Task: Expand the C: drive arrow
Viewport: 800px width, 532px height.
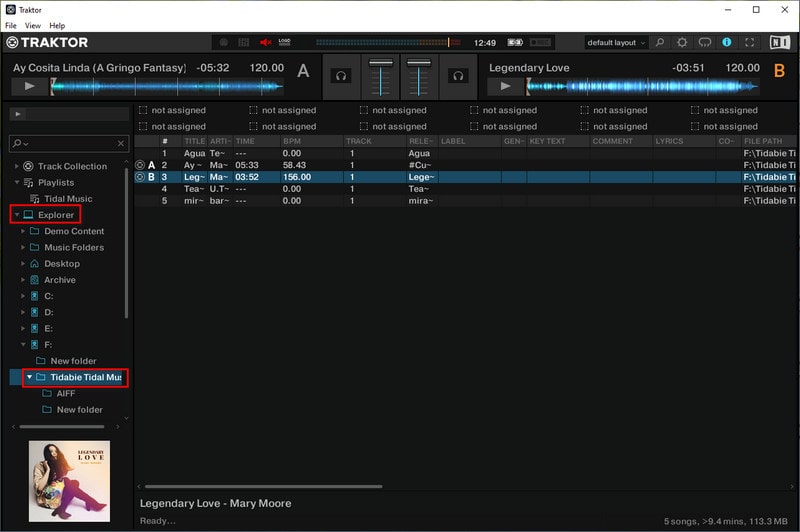Action: 22,296
